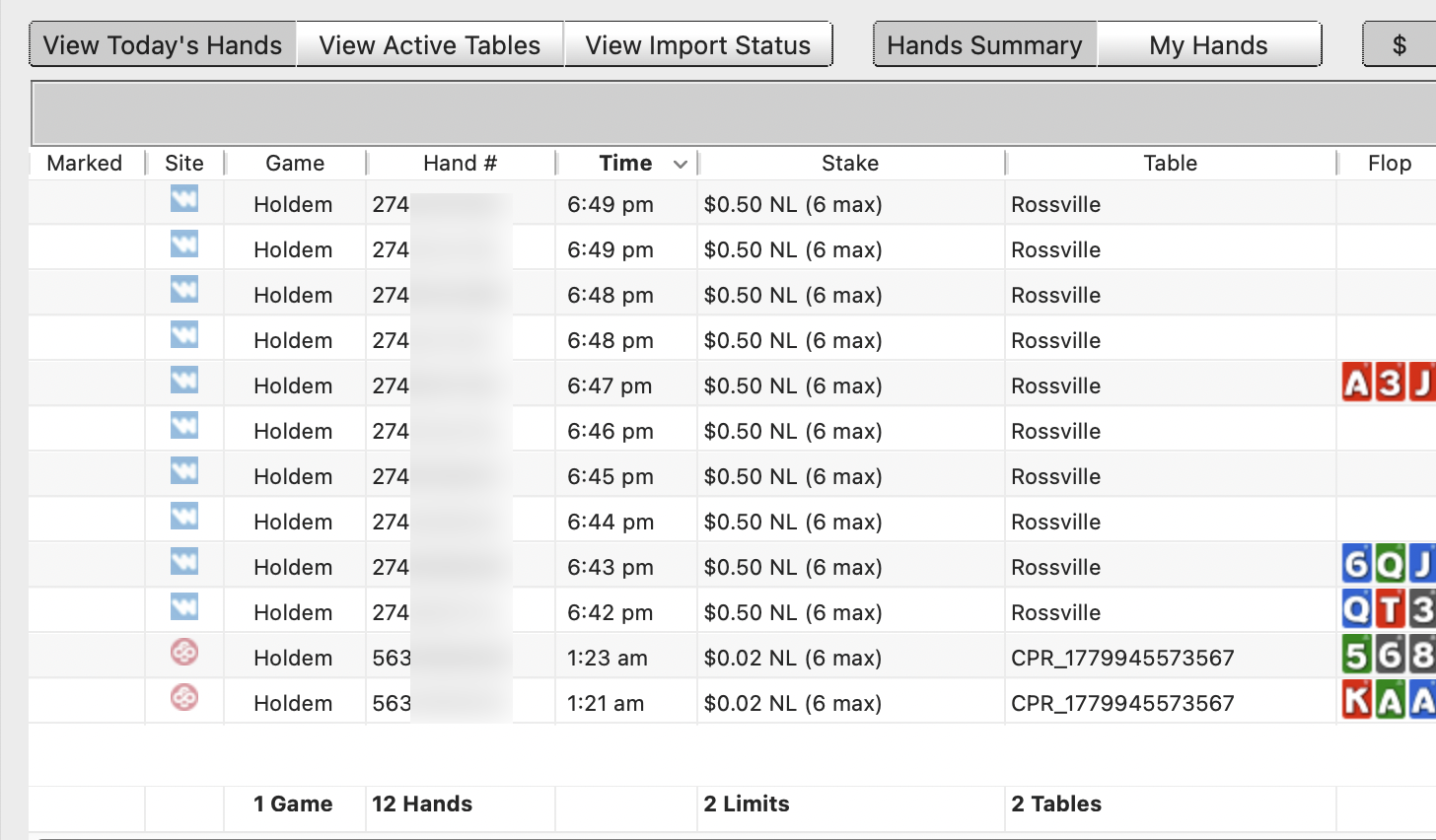1436x840 pixels.
Task: Sort by the Table column header
Action: (1171, 164)
